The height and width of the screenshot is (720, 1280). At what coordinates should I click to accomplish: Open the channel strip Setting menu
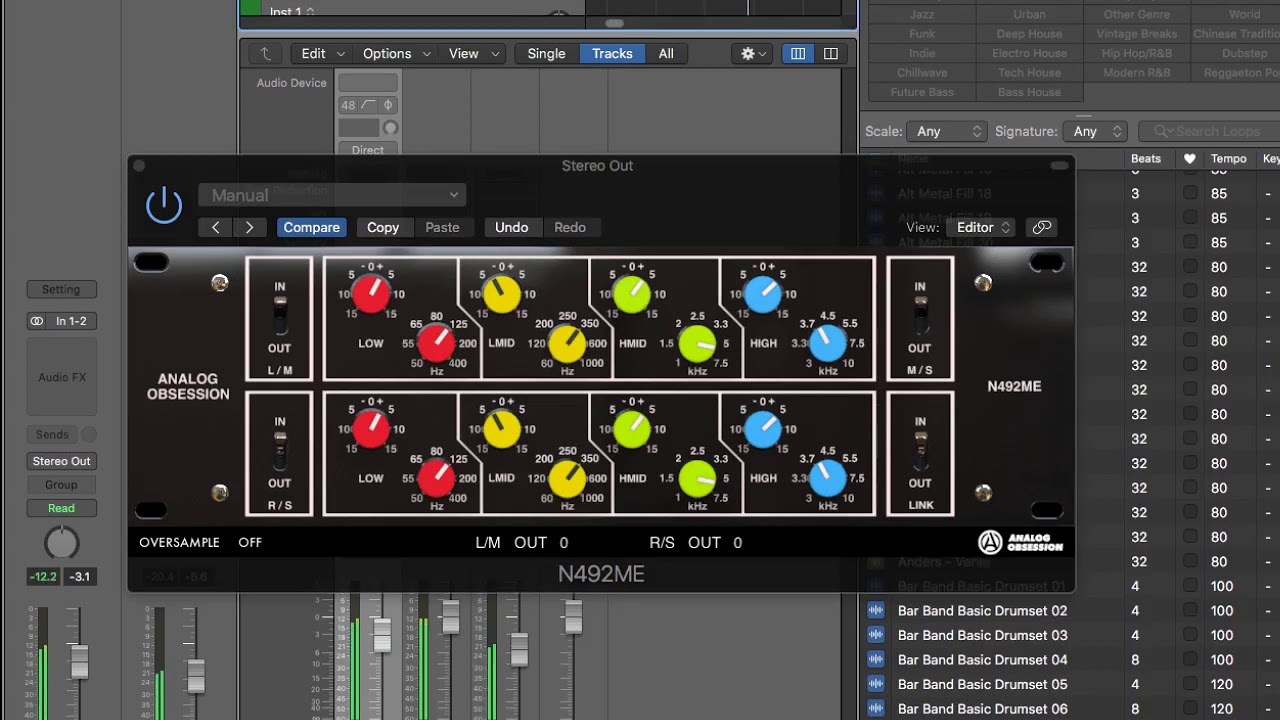click(x=62, y=290)
